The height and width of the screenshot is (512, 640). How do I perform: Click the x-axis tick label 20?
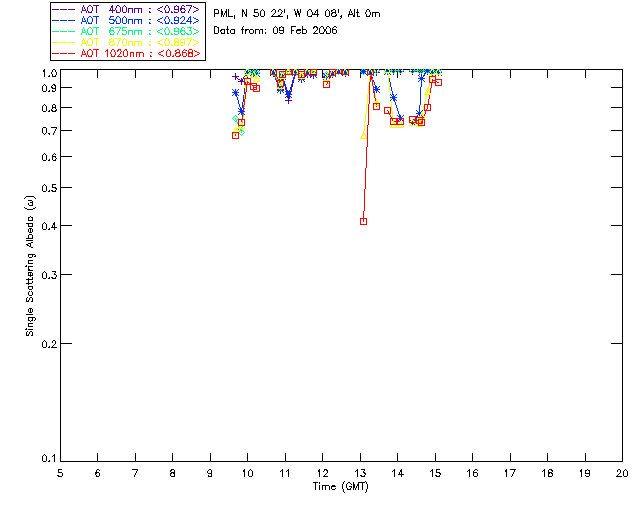[x=622, y=474]
